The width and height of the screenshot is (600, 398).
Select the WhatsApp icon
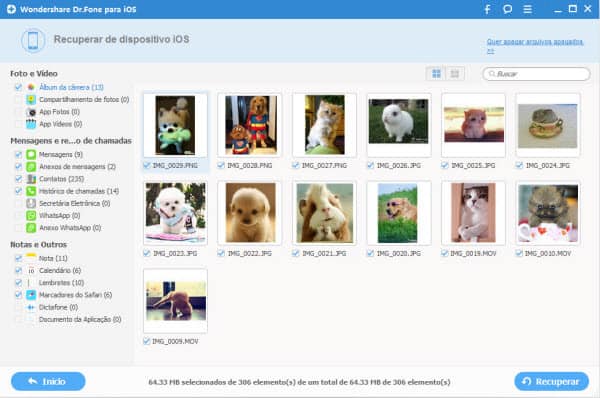pos(31,215)
